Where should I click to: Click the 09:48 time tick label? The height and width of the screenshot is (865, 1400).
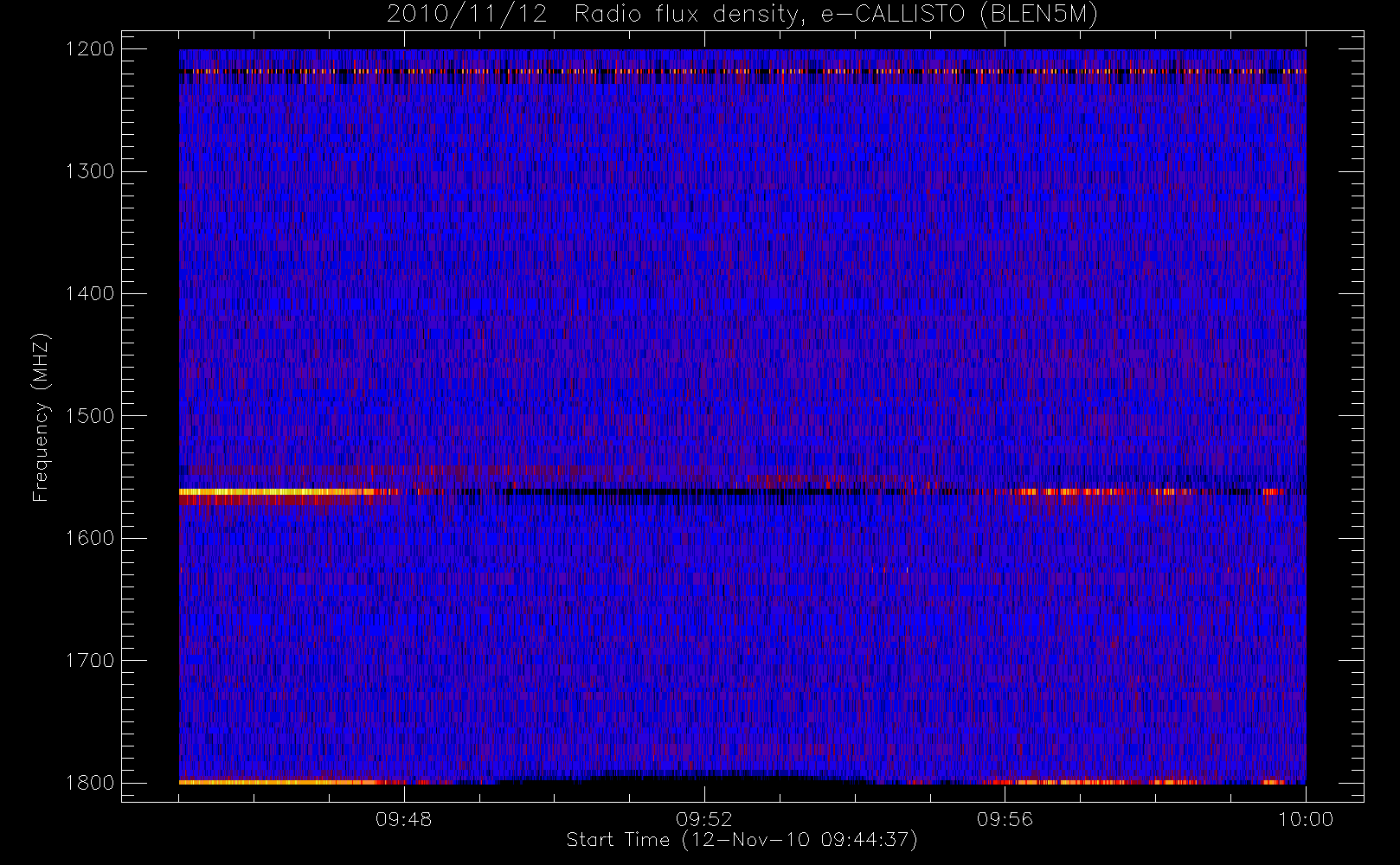pos(404,819)
